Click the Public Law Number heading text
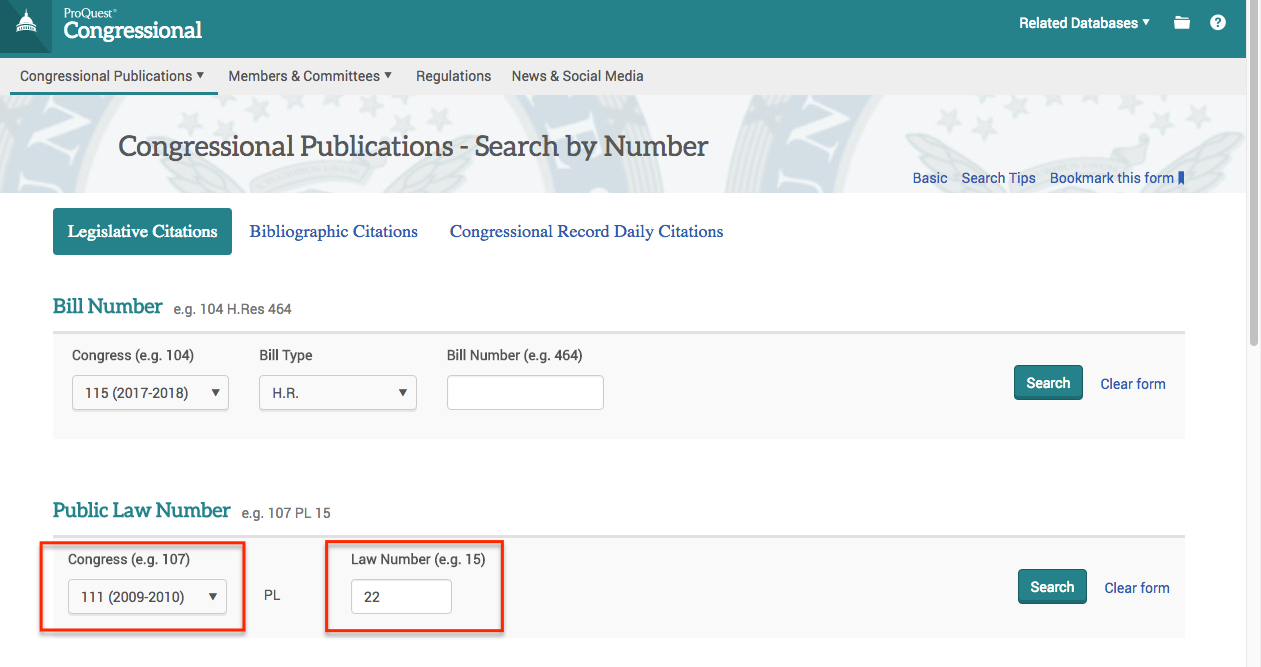Image resolution: width=1261 pixels, height=667 pixels. click(x=141, y=510)
